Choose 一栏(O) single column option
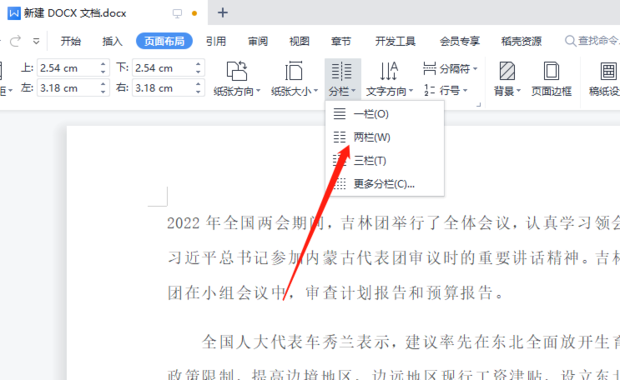This screenshot has width=620, height=380. coord(384,114)
